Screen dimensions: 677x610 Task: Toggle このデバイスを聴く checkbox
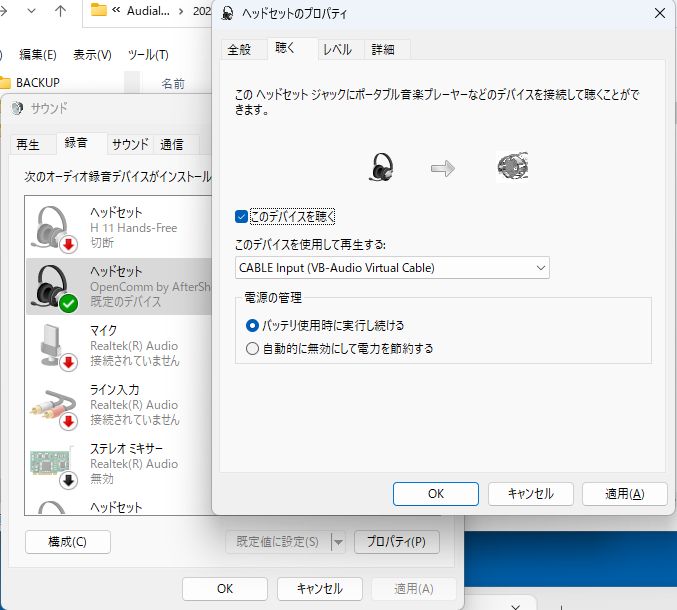tap(241, 216)
